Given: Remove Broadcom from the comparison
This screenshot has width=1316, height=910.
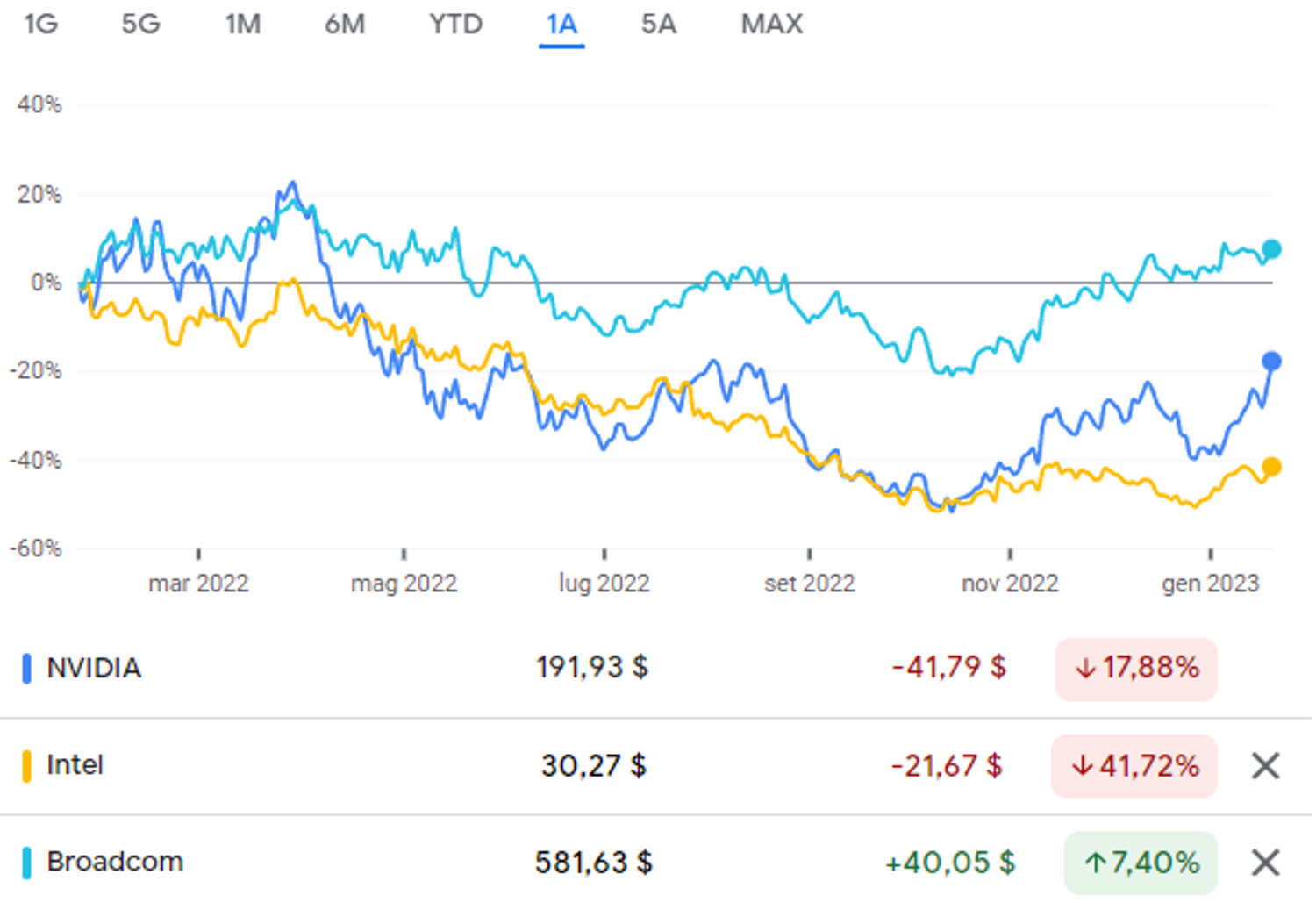Looking at the screenshot, I should 1265,863.
